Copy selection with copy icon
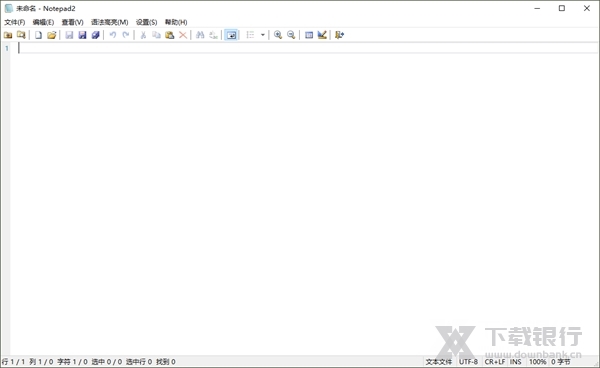Screen dimensions: 600x368 coord(156,35)
